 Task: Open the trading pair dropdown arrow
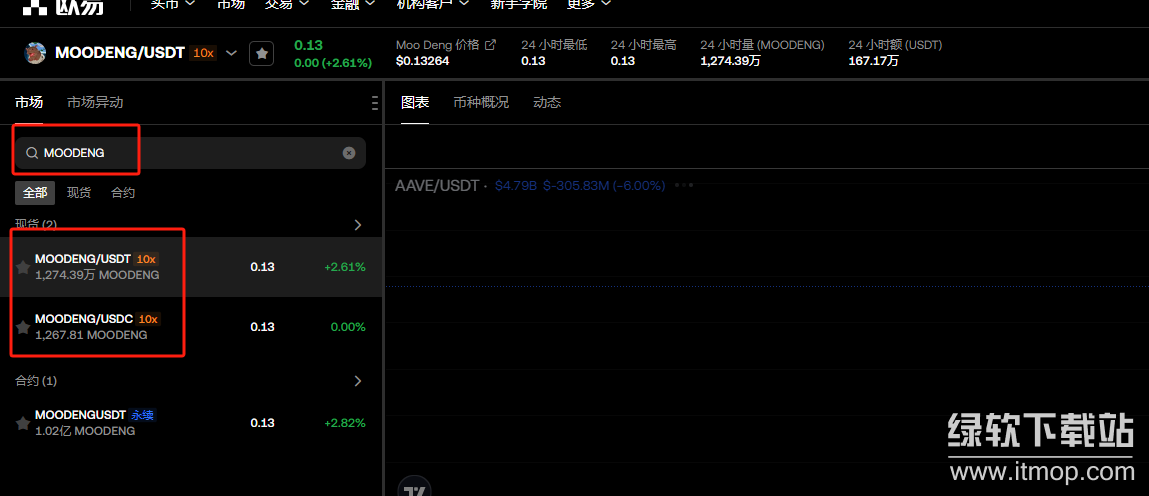point(232,53)
